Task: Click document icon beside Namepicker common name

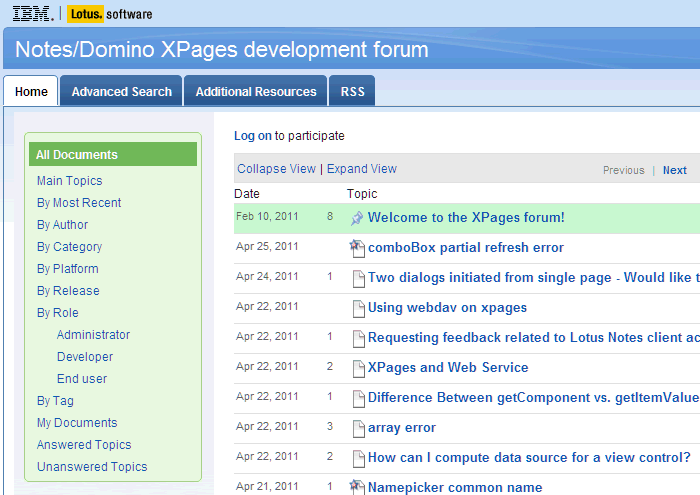Action: pyautogui.click(x=357, y=487)
